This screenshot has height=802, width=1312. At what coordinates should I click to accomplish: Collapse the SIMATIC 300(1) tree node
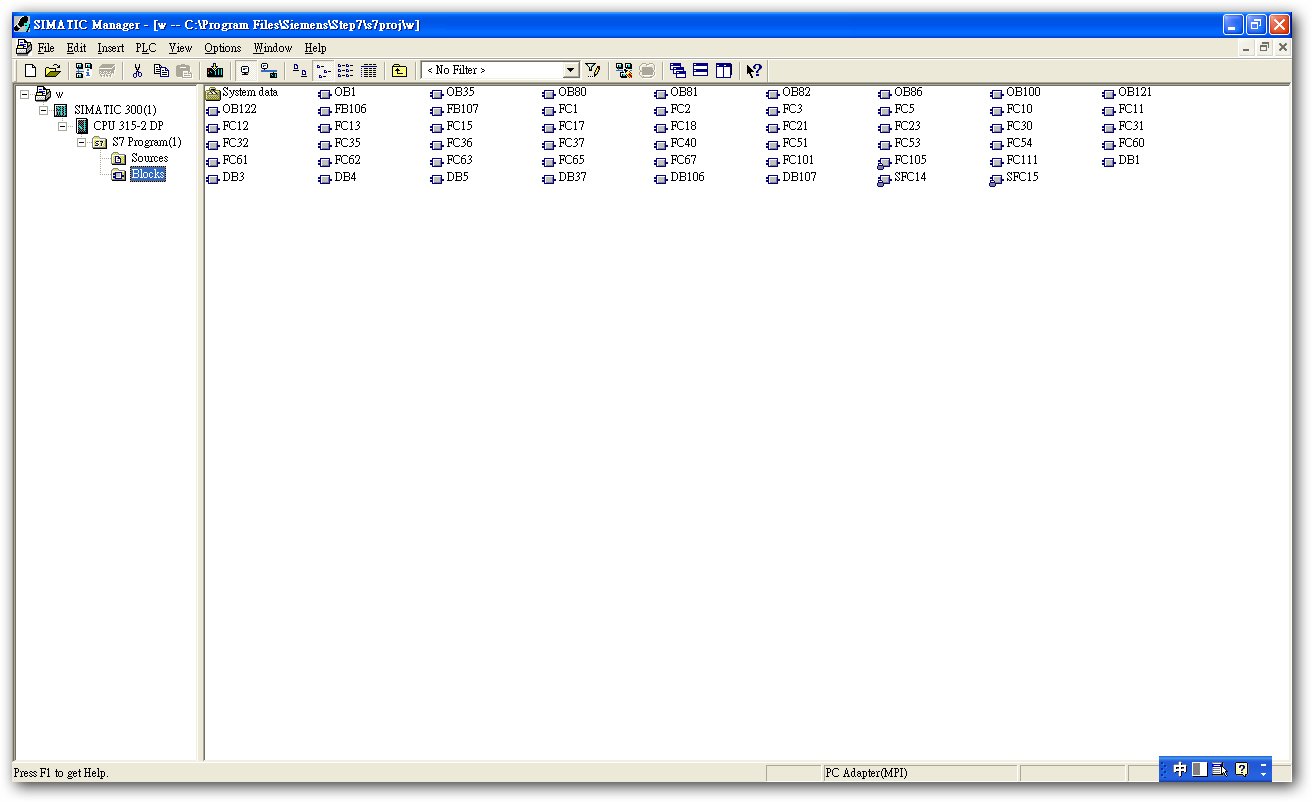44,110
